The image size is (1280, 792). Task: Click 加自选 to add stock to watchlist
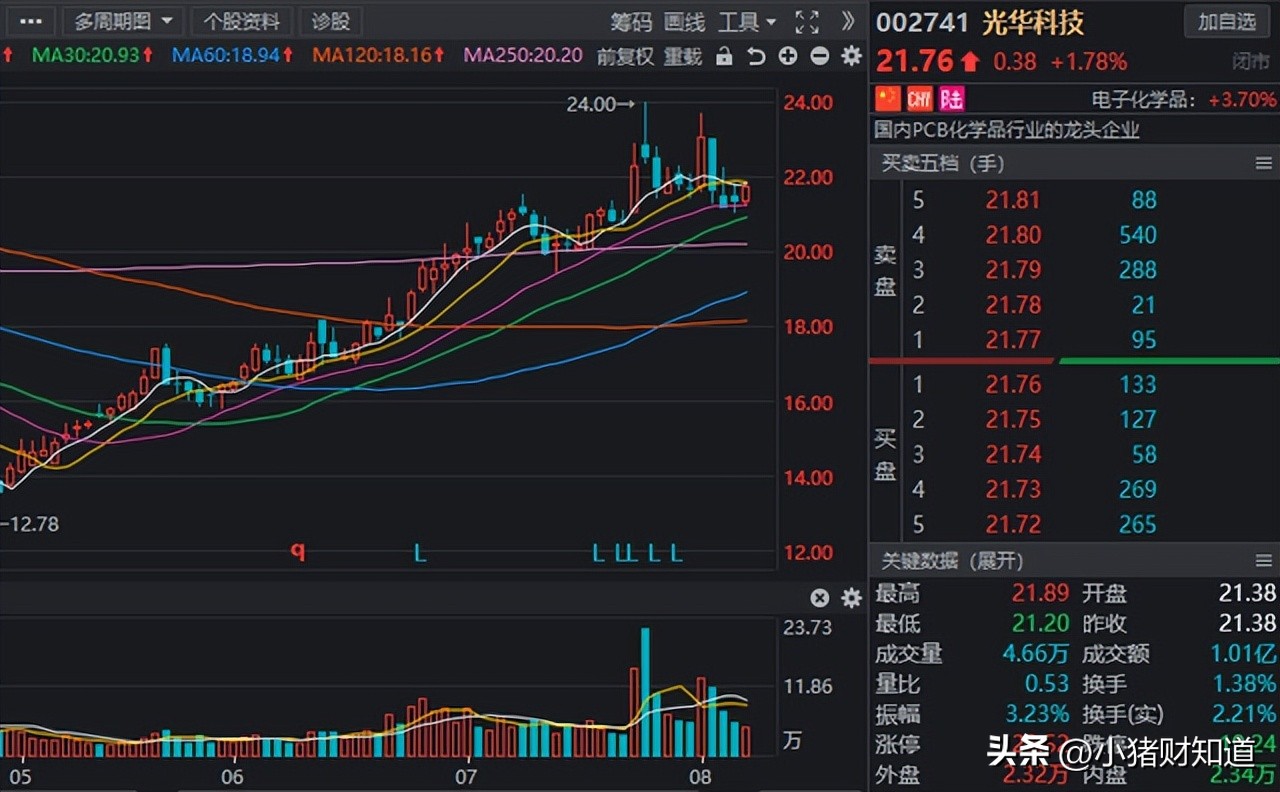[1226, 21]
